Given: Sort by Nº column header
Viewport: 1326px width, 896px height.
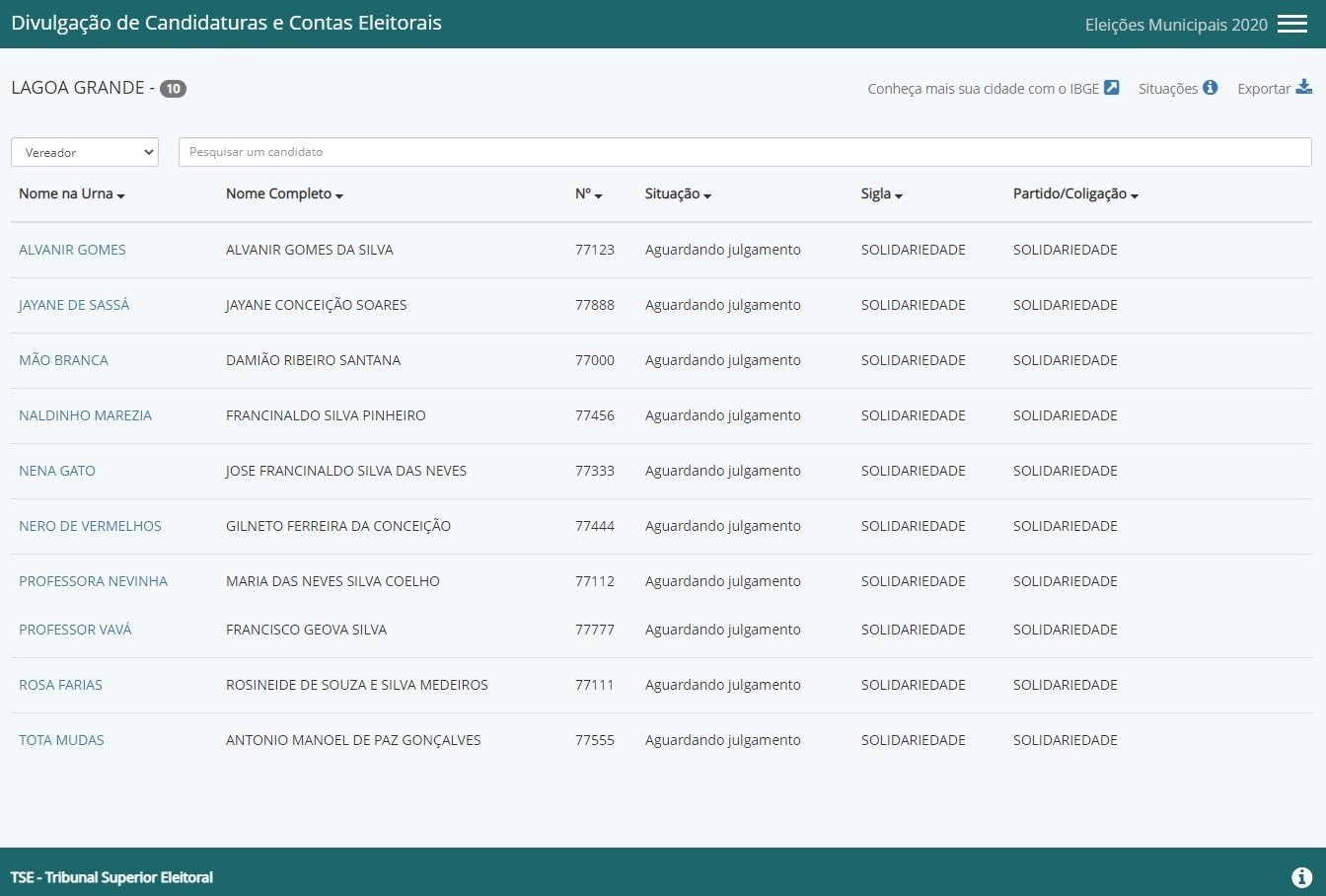Looking at the screenshot, I should (x=588, y=194).
